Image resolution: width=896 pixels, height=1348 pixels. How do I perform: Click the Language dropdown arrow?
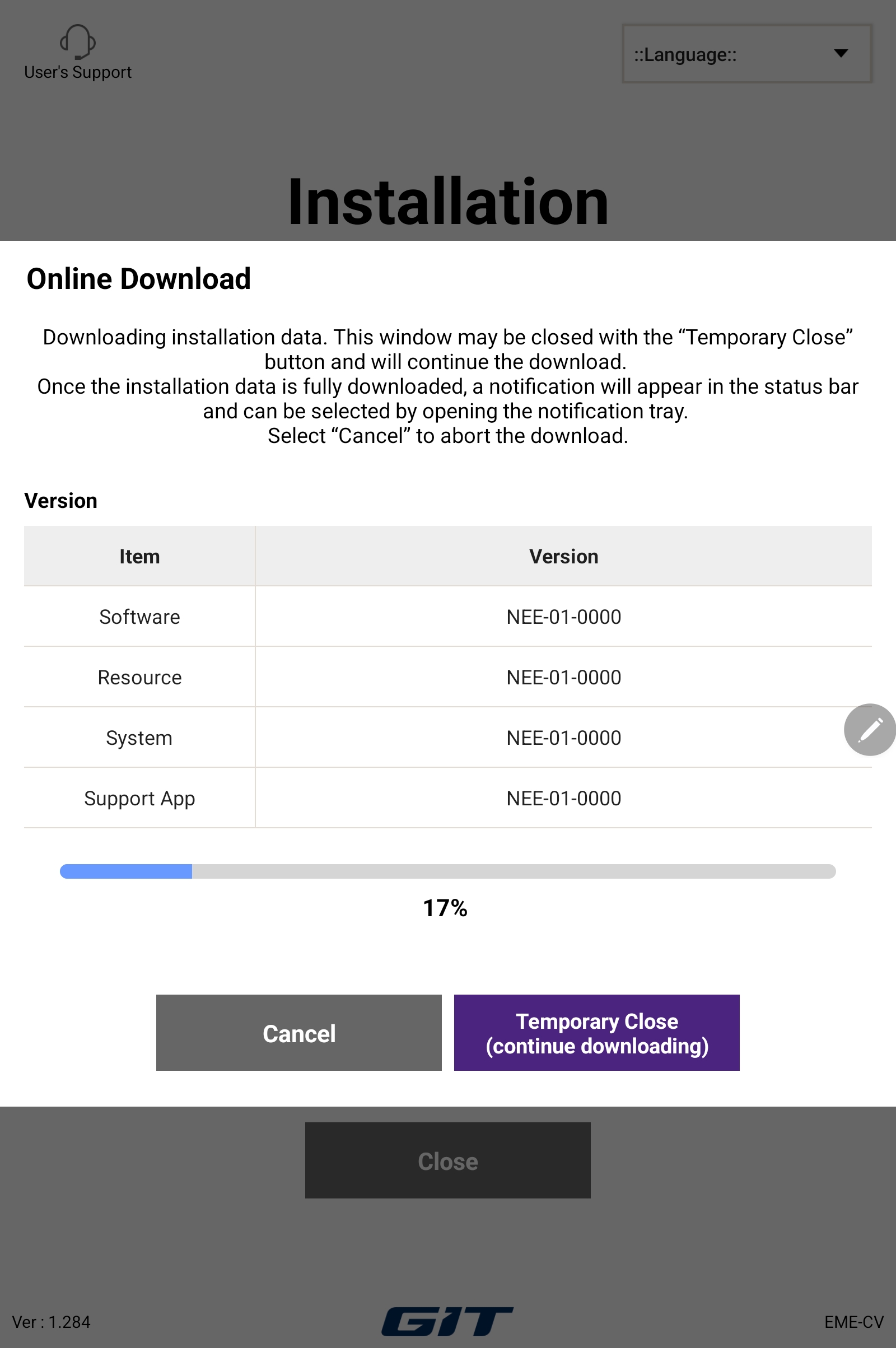[841, 53]
